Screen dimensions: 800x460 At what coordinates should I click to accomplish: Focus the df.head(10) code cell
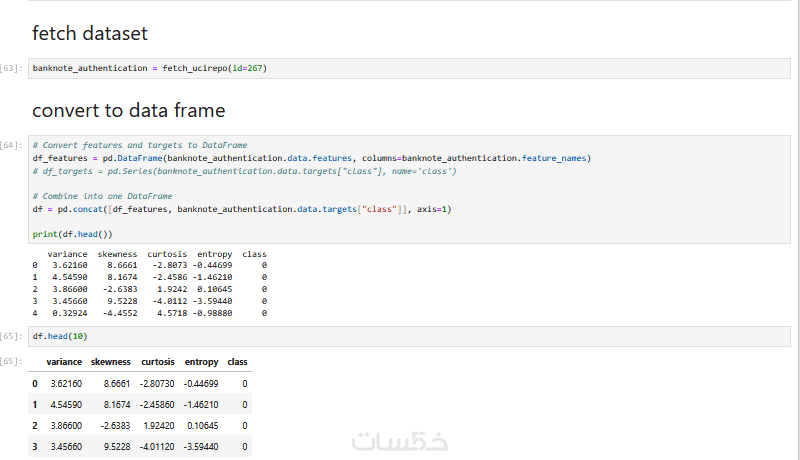[400, 336]
